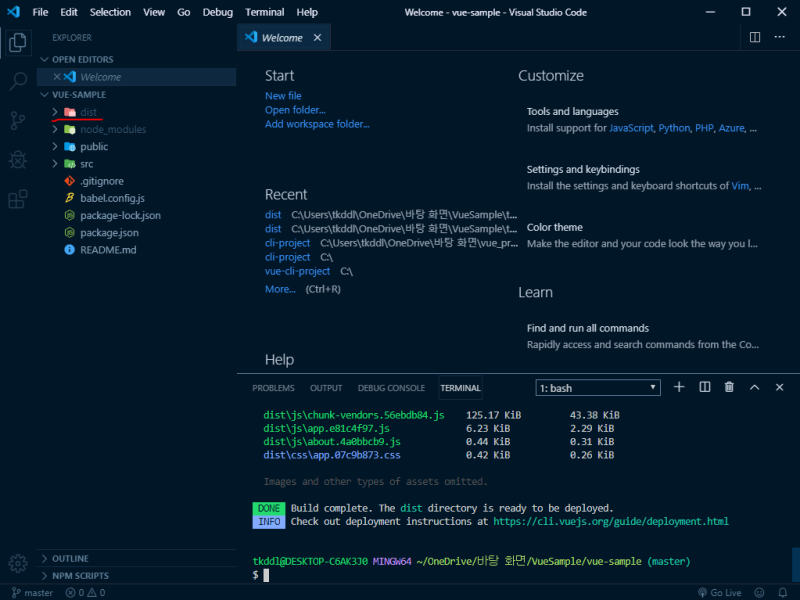Open the Debug view in activity bar

[18, 160]
